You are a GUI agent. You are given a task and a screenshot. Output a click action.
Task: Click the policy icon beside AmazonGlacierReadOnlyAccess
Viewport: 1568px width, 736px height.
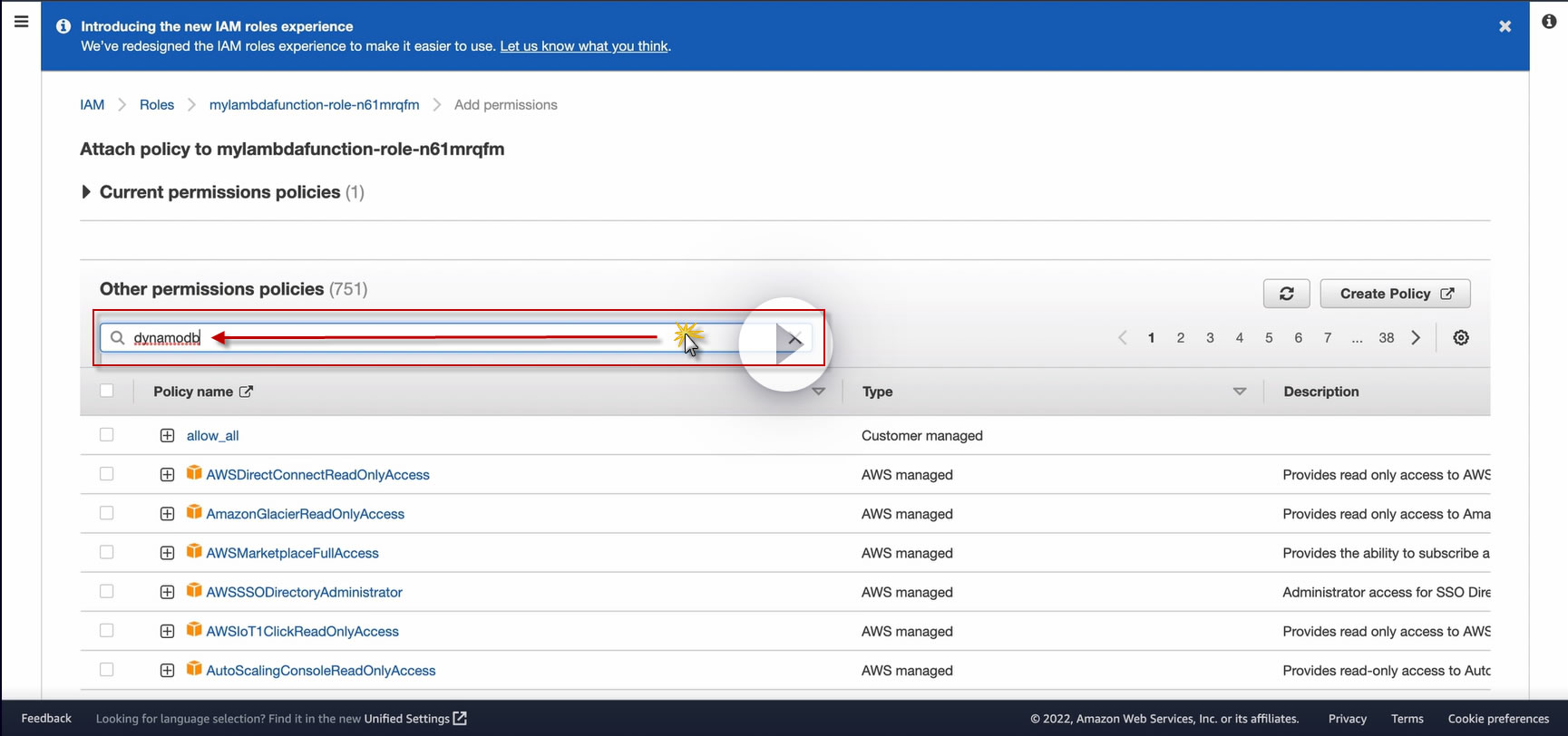pyautogui.click(x=194, y=512)
